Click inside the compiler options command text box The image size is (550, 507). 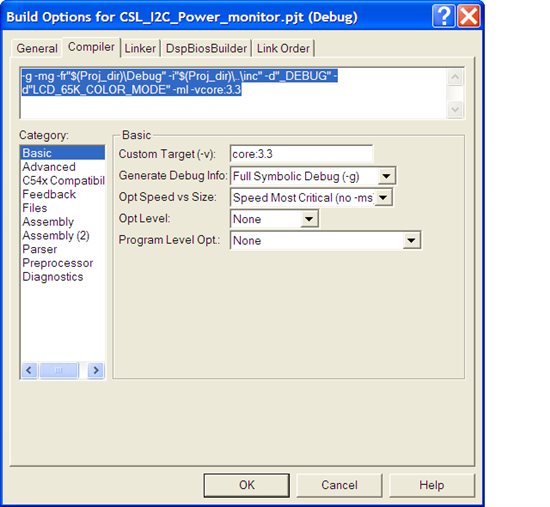click(x=233, y=93)
